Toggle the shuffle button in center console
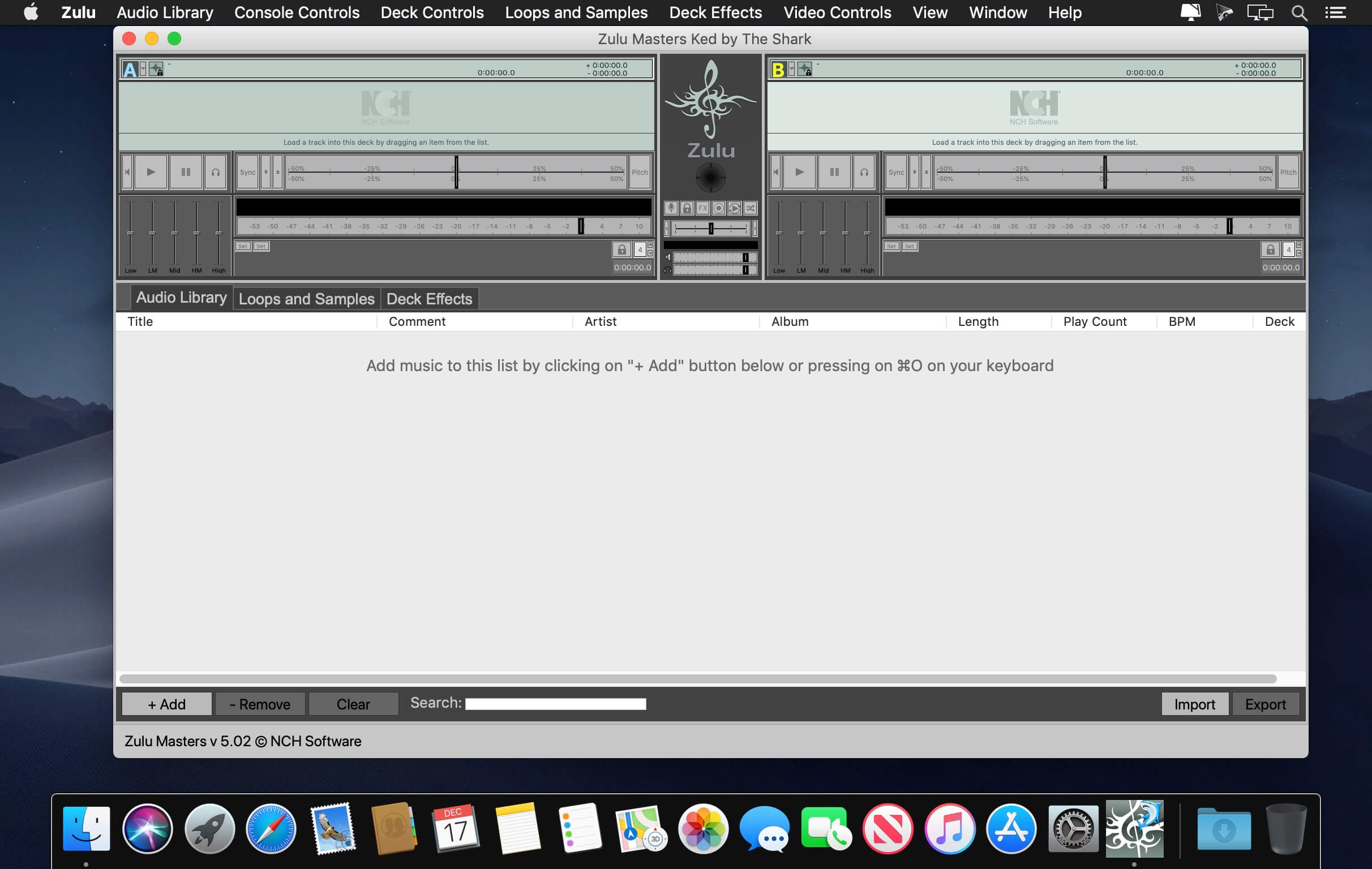The image size is (1372, 869). [751, 208]
